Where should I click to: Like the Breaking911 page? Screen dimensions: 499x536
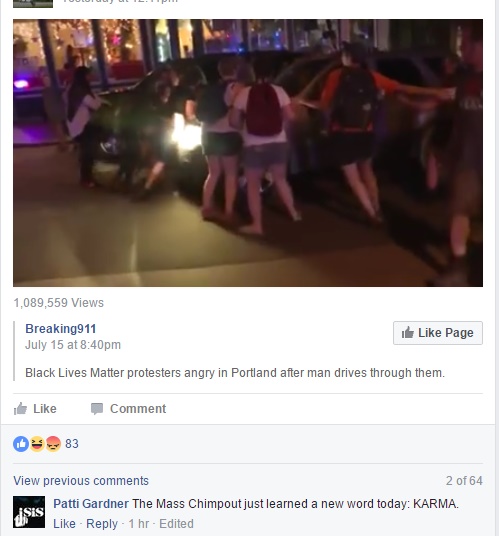438,333
